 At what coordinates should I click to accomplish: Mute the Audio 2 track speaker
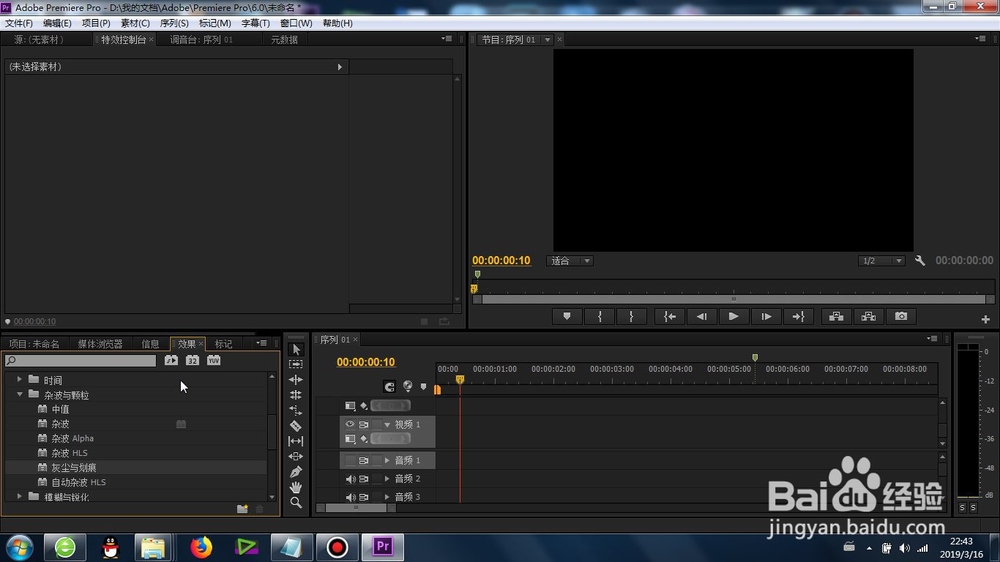(350, 478)
